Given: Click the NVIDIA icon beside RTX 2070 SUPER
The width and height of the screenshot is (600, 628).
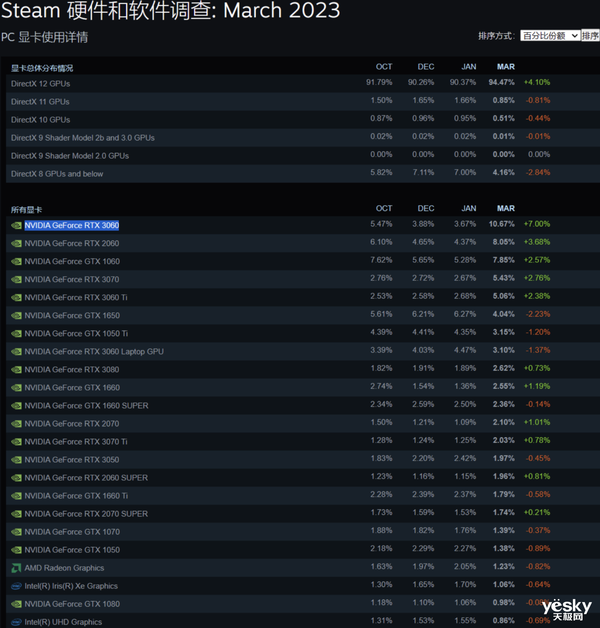Looking at the screenshot, I should click(x=16, y=513).
